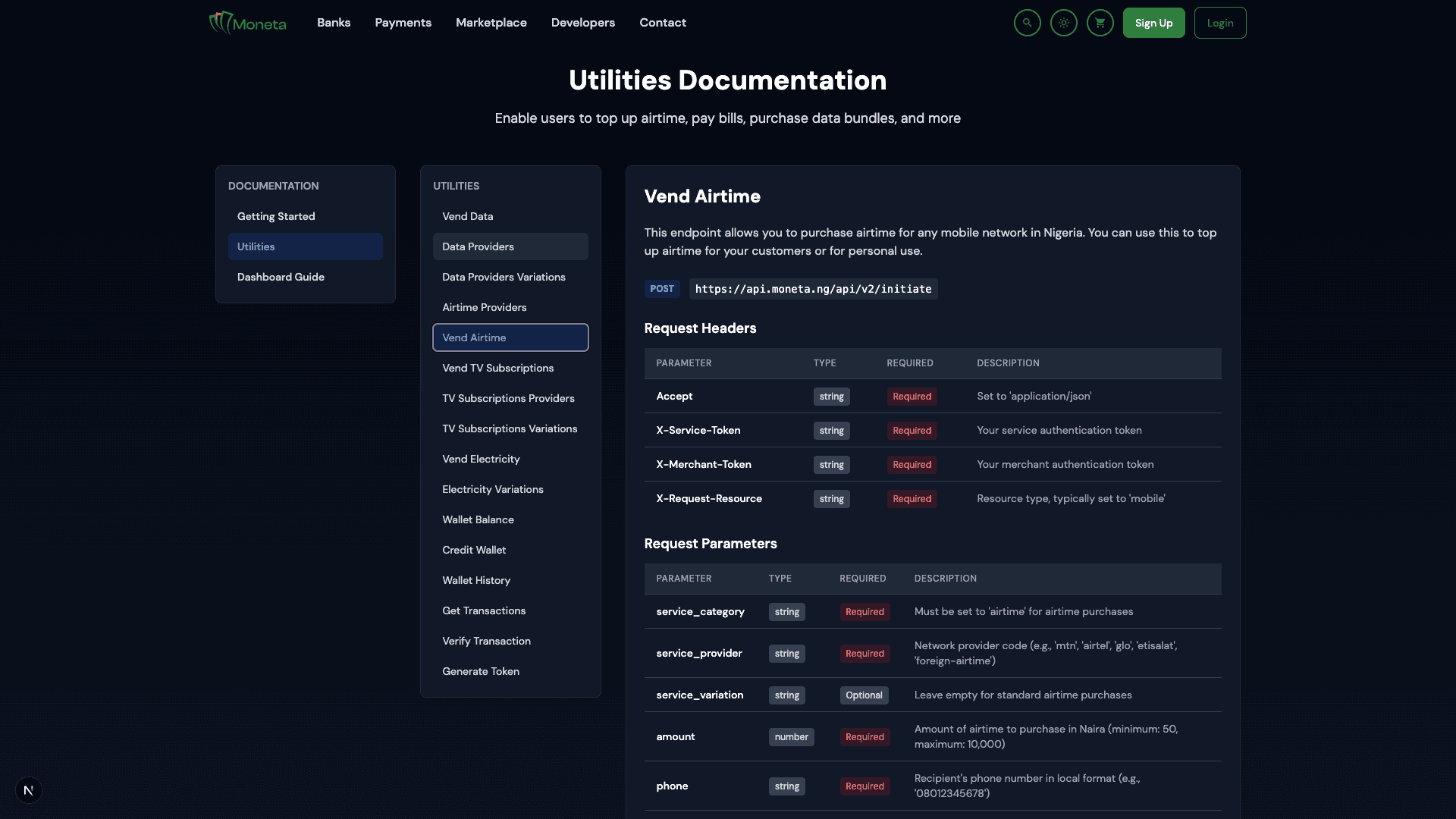
Task: Open Electricity Variations docs
Action: click(510, 489)
